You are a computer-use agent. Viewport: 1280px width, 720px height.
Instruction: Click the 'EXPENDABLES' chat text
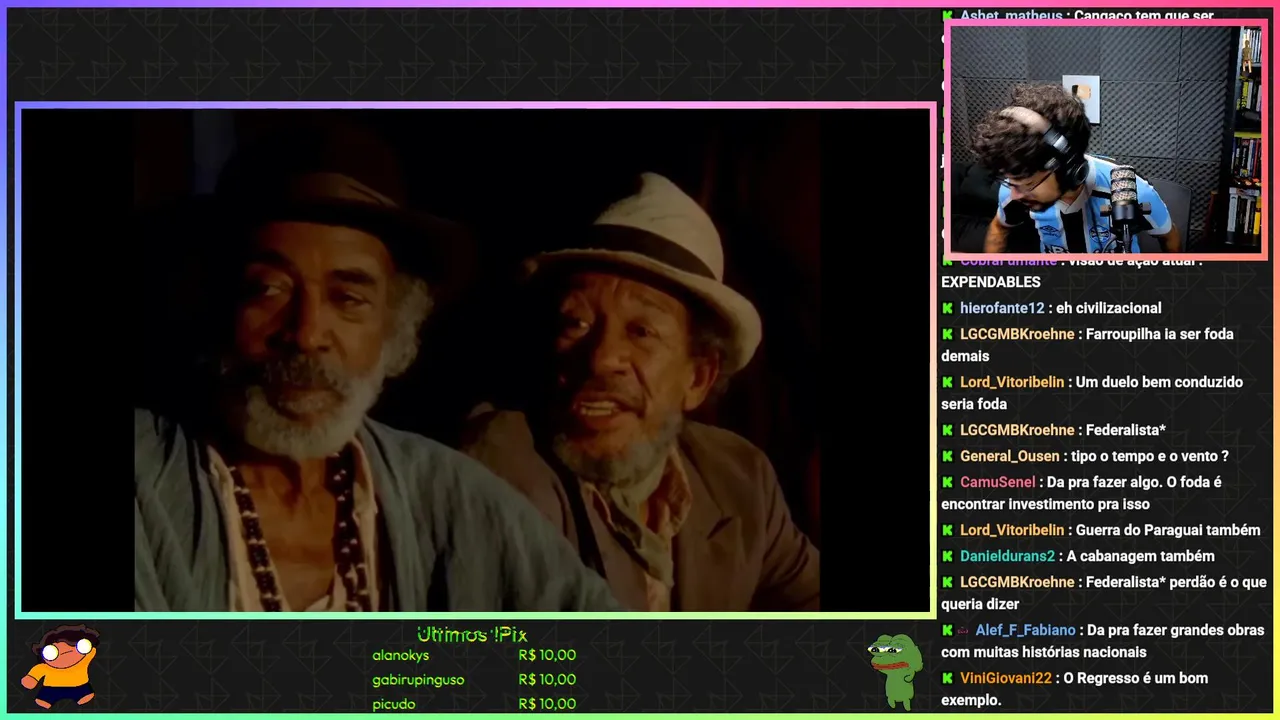(991, 282)
